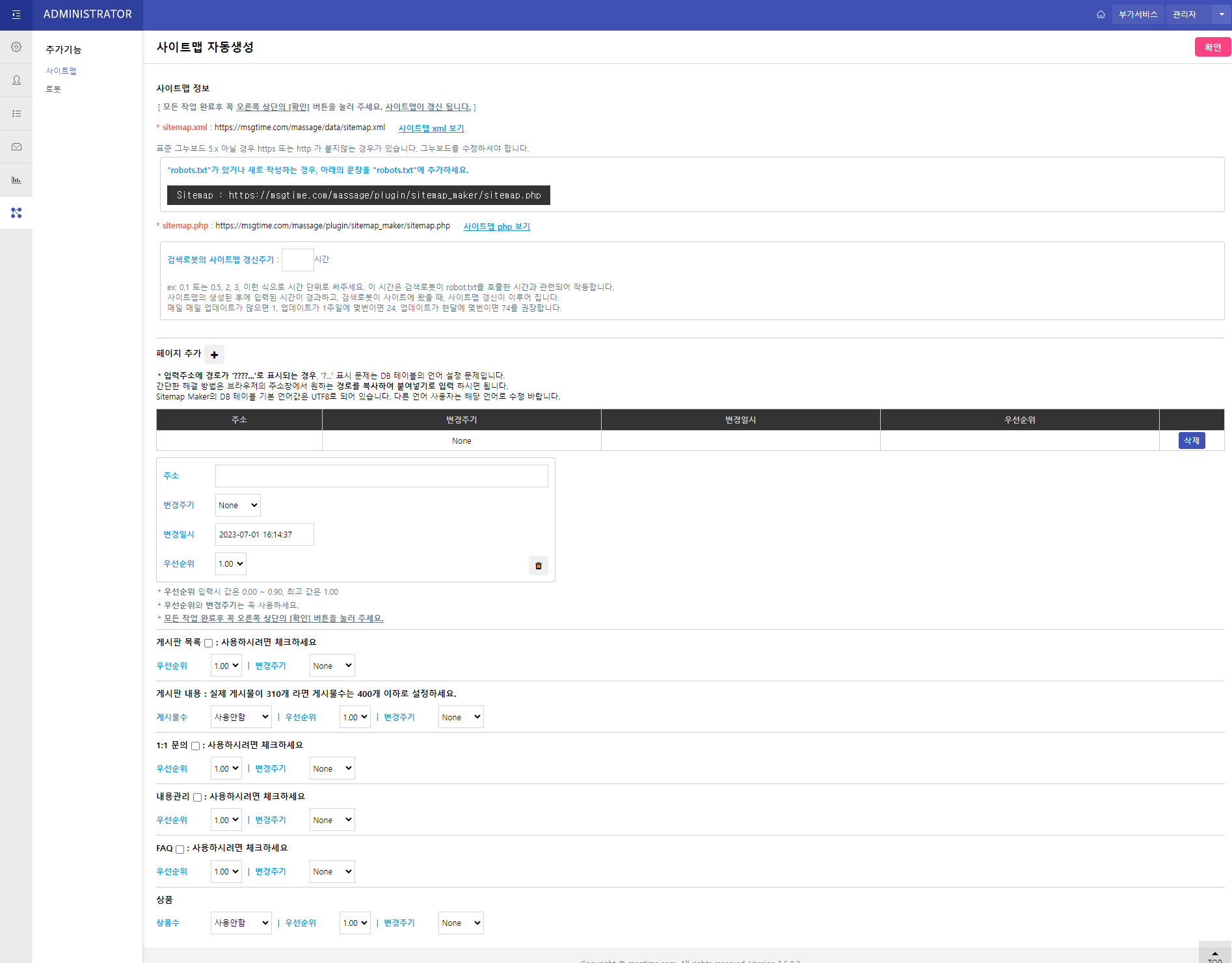
Task: Click the mail envelope sidebar icon
Action: click(x=16, y=146)
